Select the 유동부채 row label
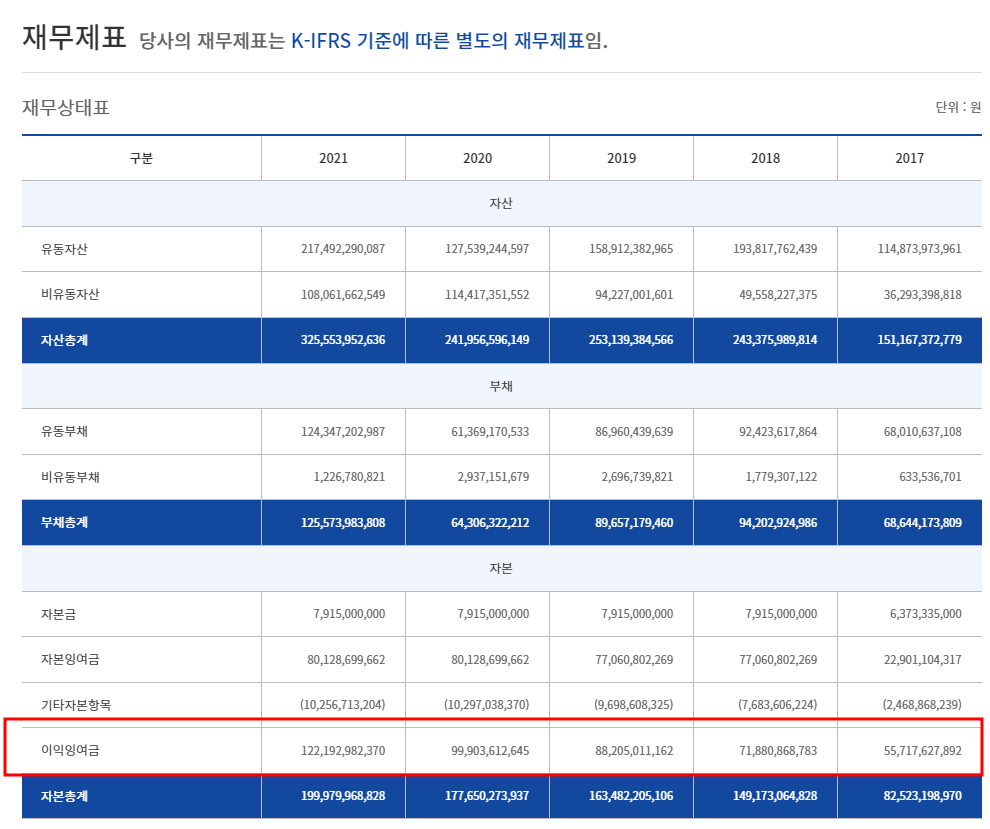This screenshot has height=829, width=990. tap(64, 431)
